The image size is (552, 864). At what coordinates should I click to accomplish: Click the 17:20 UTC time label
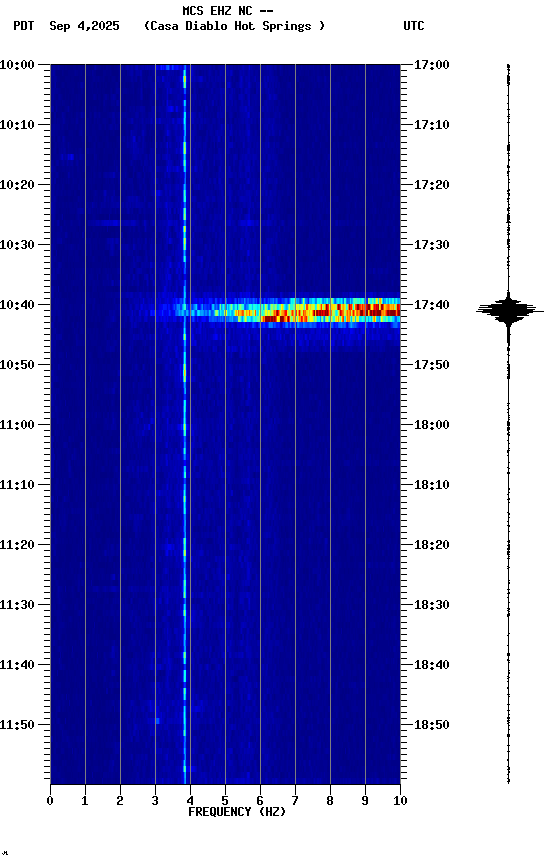coord(432,185)
